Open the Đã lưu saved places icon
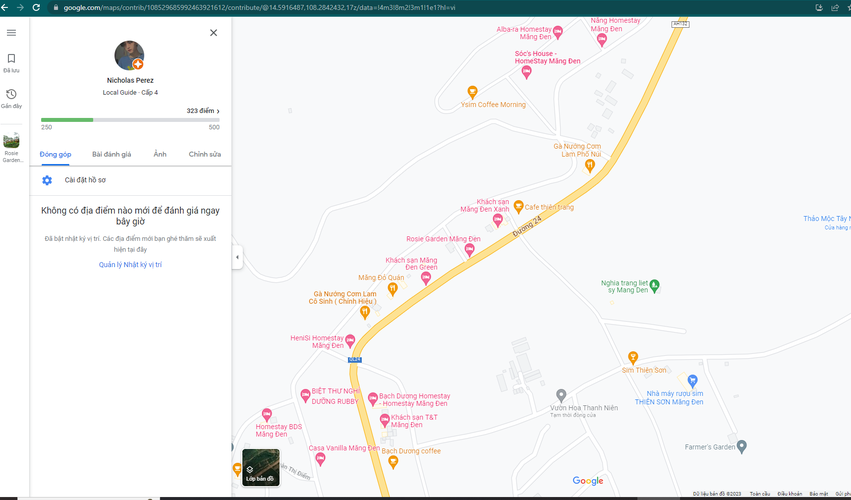The height and width of the screenshot is (500, 851). coord(11,59)
